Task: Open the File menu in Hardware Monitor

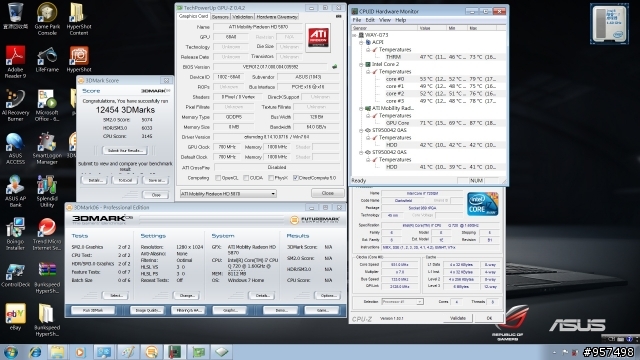Action: (356, 20)
